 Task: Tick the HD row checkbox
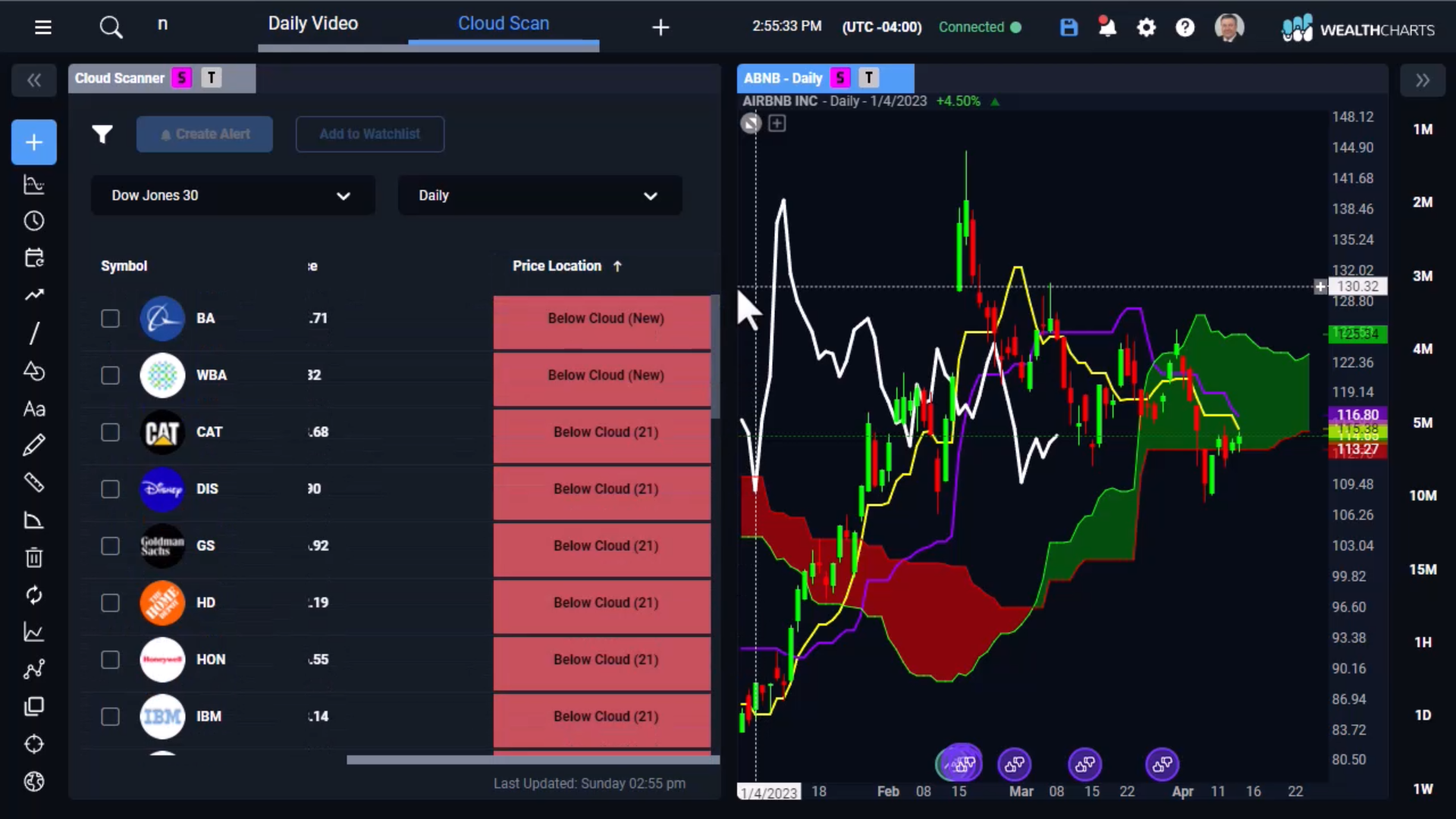tap(111, 603)
